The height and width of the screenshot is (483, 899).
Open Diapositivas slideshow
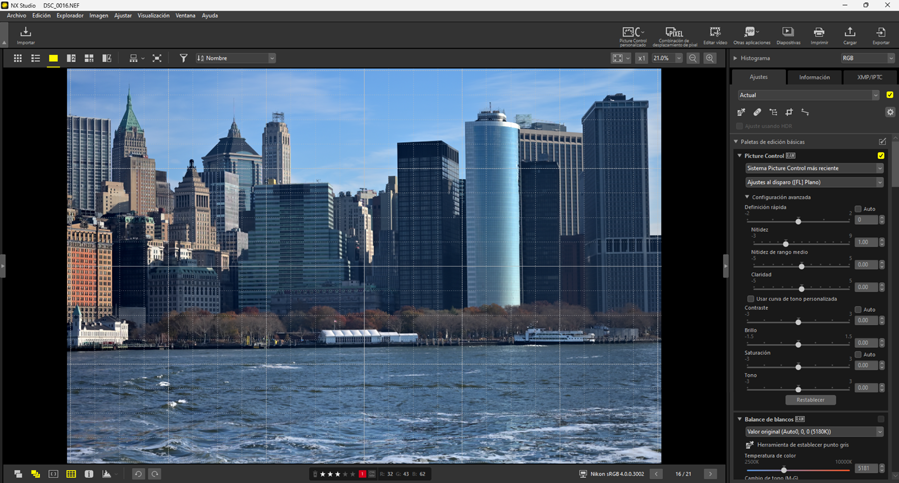788,35
